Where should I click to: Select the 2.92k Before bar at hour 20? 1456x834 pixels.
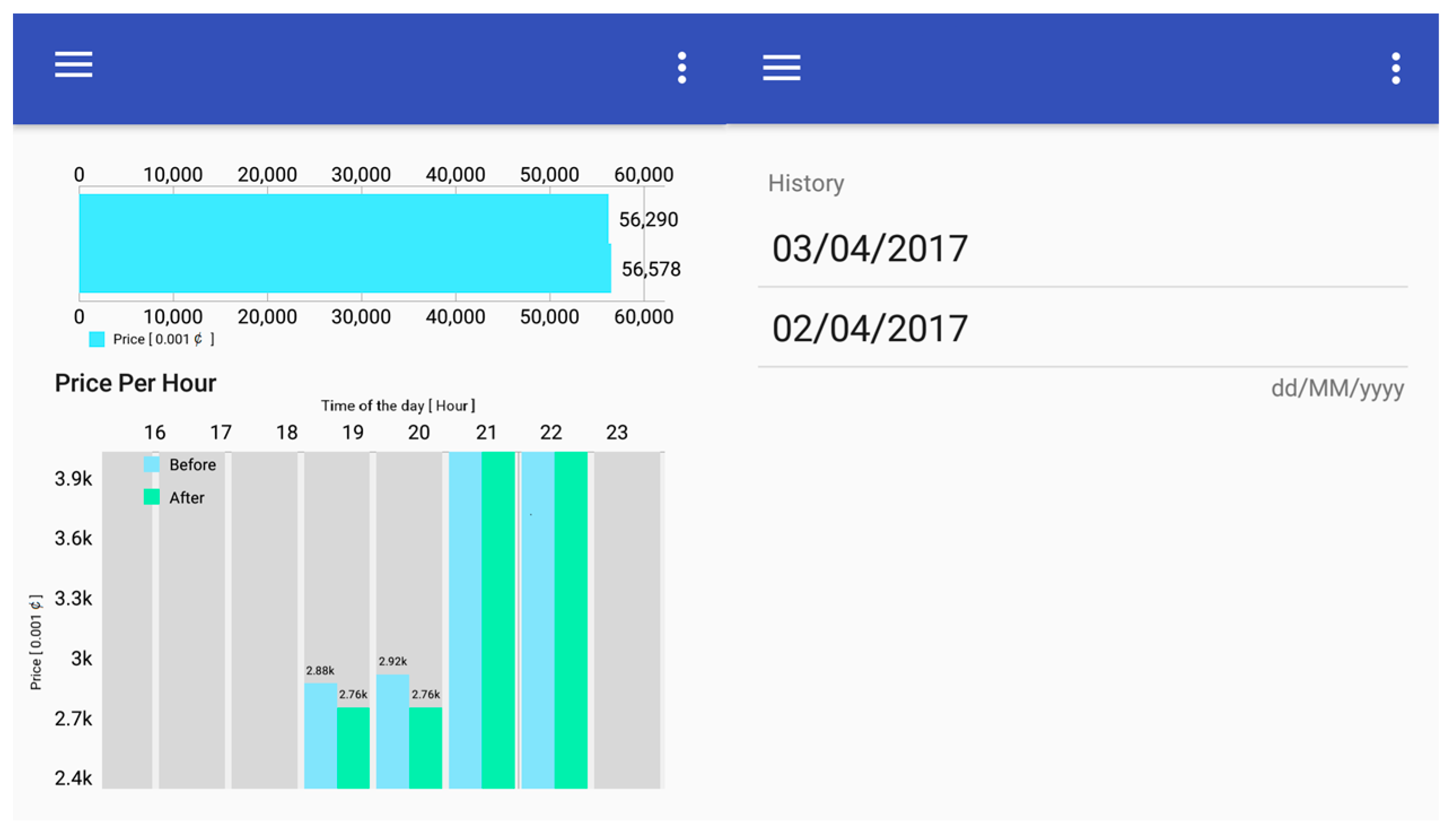tap(392, 731)
